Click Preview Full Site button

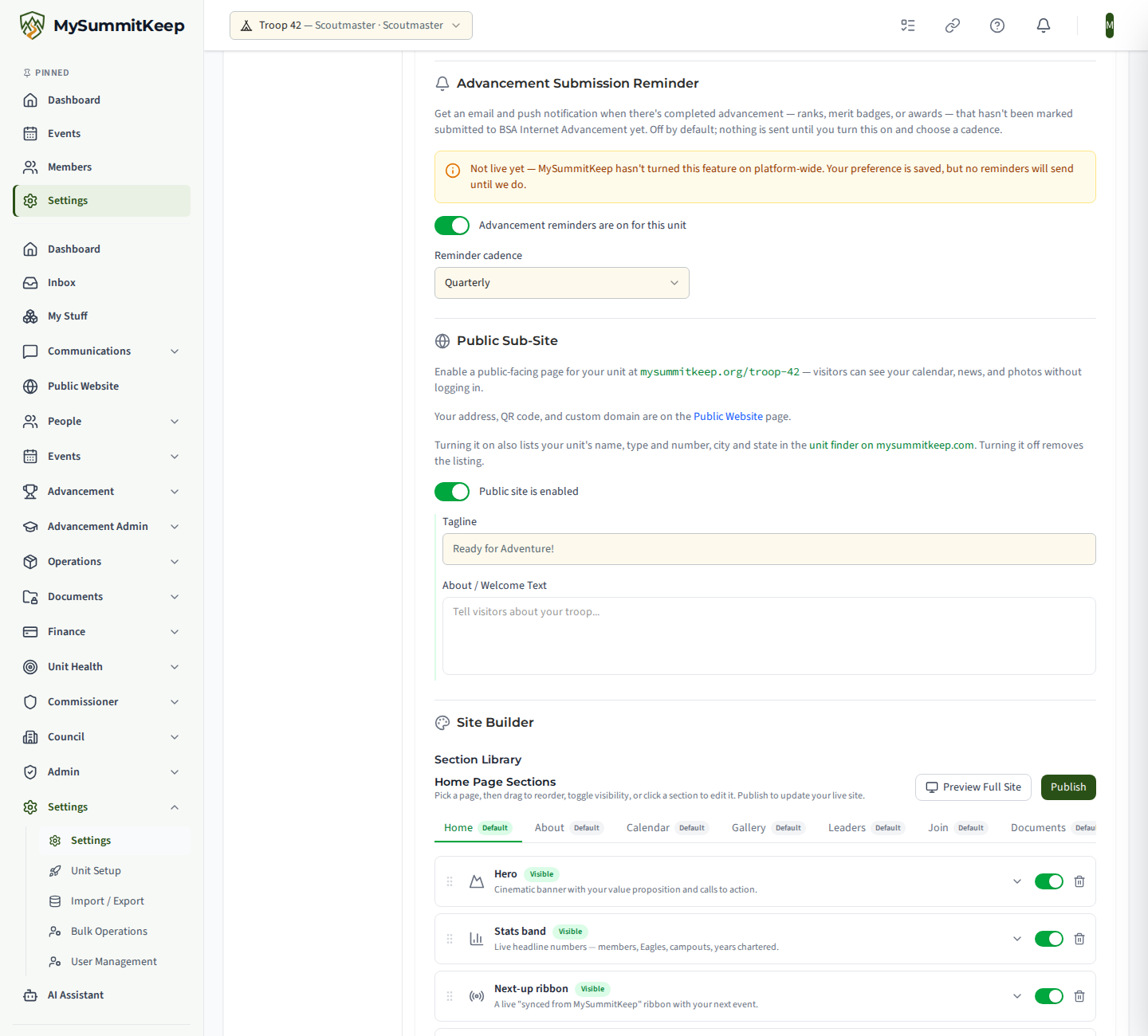(x=973, y=787)
